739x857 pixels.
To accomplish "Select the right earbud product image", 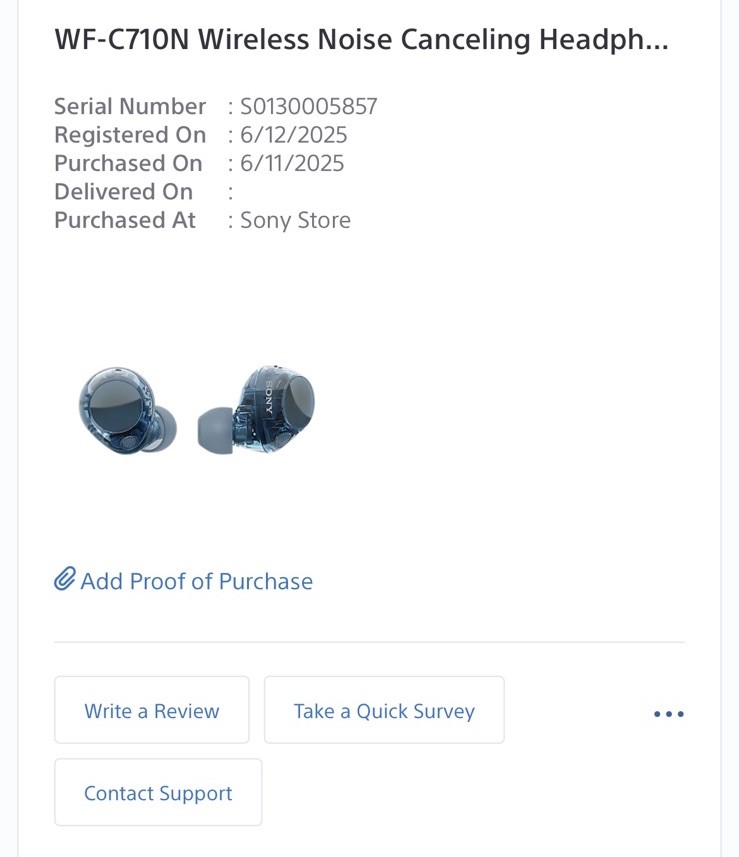I will (x=258, y=408).
